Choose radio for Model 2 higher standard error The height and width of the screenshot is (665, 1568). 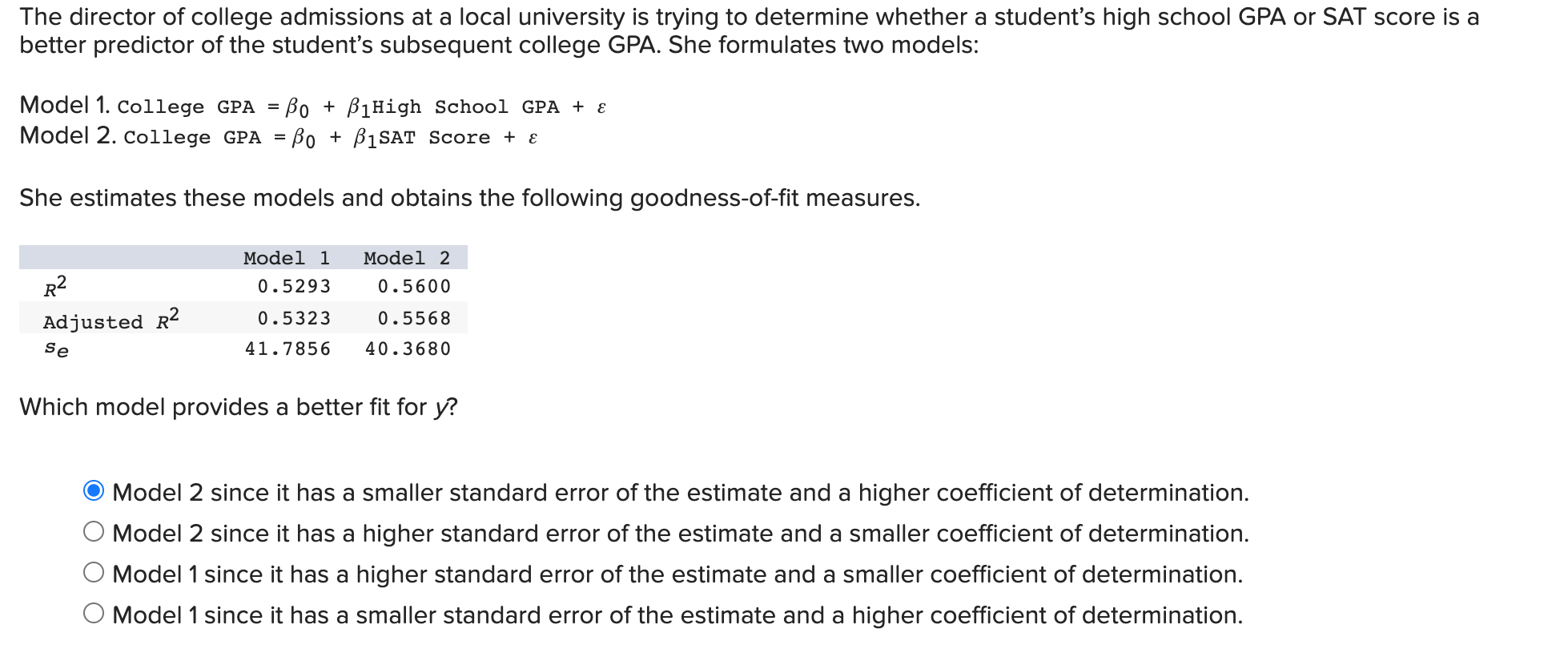coord(94,531)
